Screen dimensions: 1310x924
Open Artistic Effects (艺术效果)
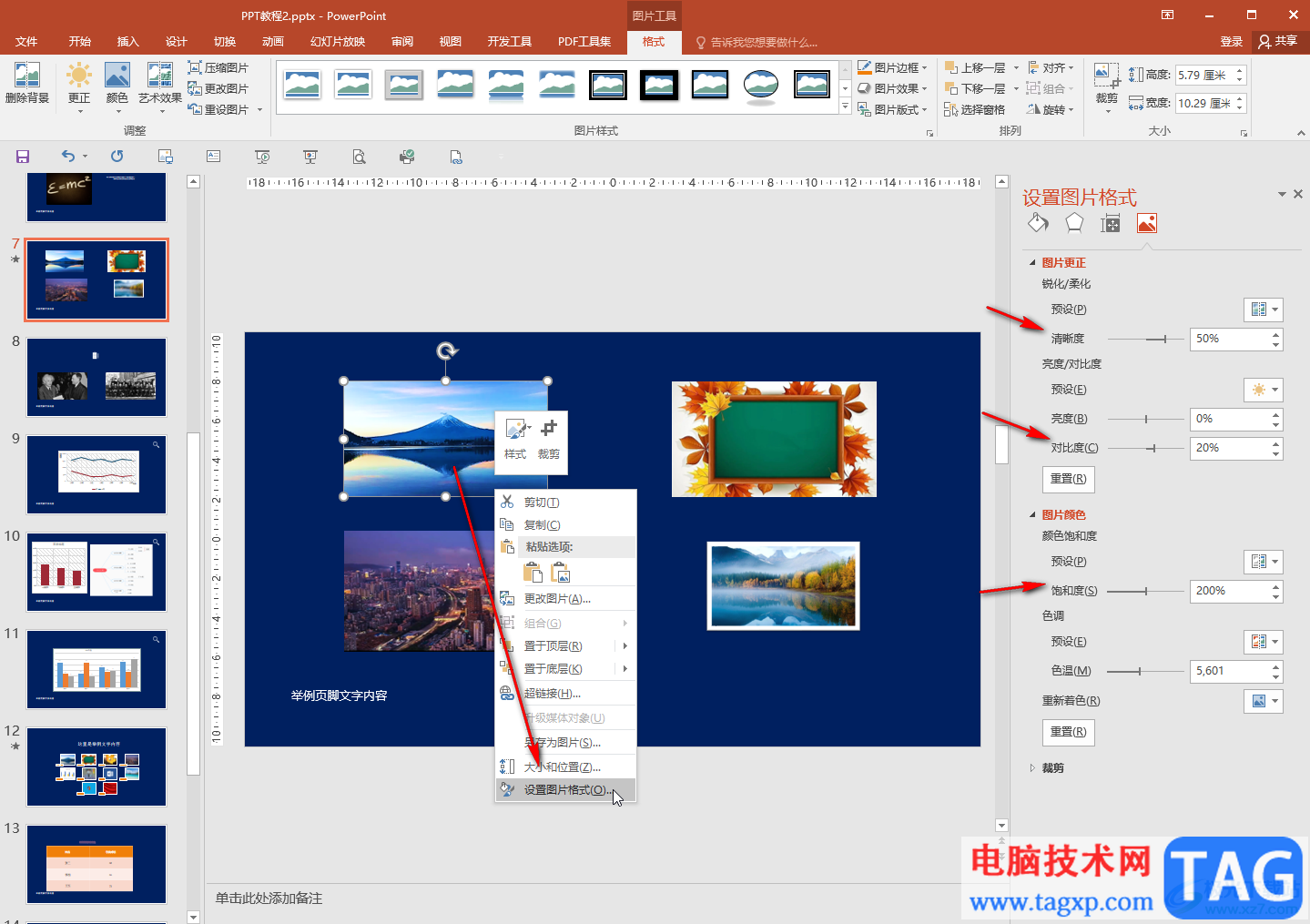pyautogui.click(x=160, y=86)
